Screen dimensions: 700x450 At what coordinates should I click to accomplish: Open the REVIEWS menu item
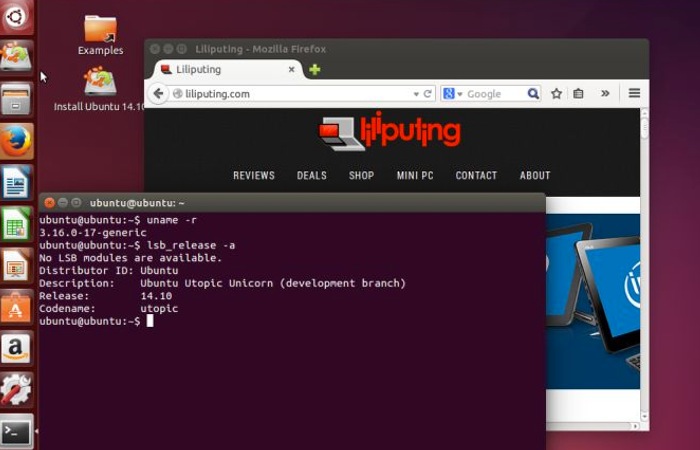click(x=254, y=175)
